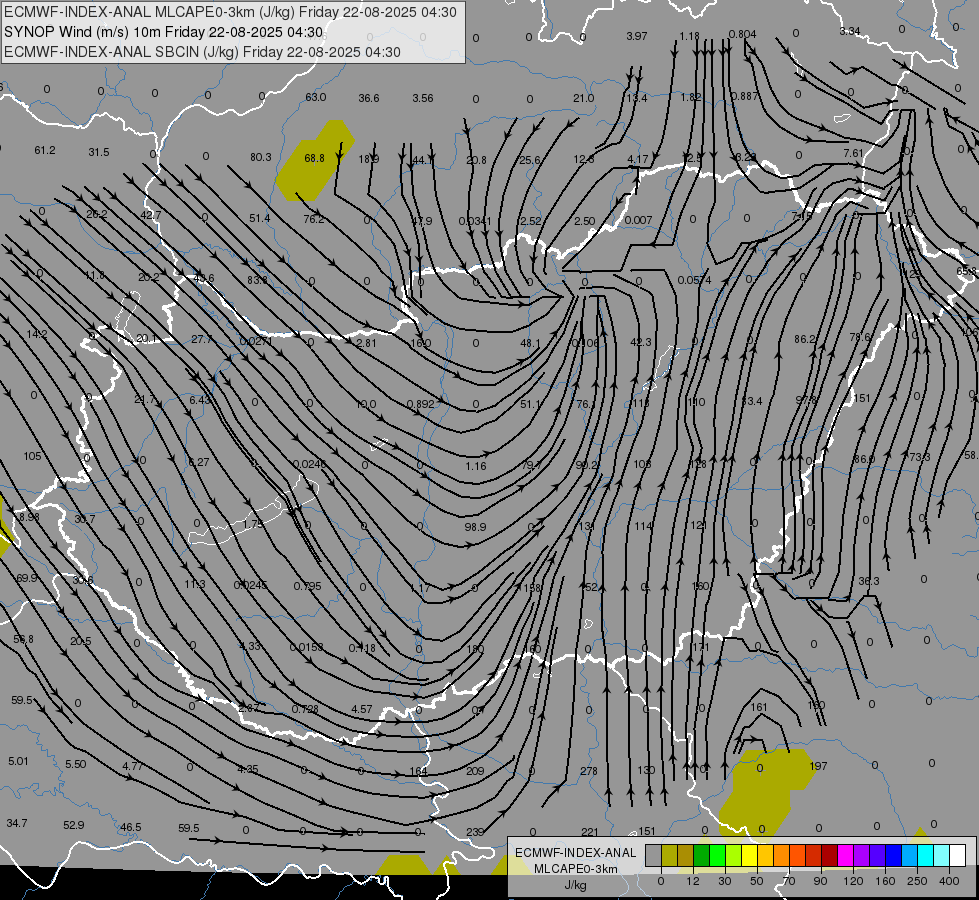
Task: Pick the dark green legend swatch
Action: pyautogui.click(x=702, y=855)
